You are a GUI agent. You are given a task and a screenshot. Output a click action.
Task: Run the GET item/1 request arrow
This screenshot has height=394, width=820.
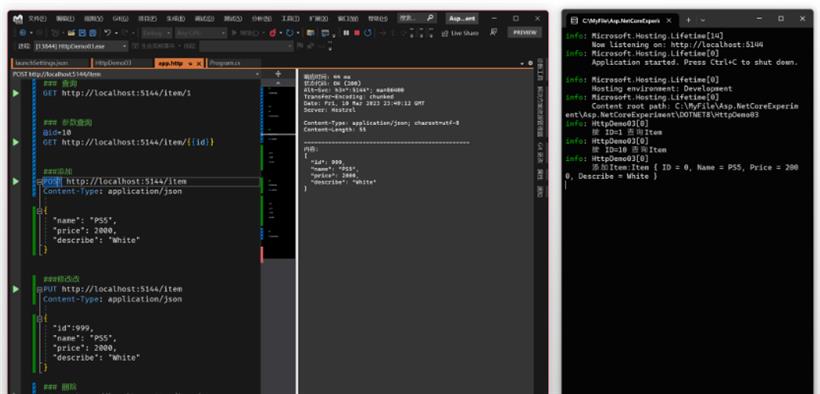(x=16, y=93)
